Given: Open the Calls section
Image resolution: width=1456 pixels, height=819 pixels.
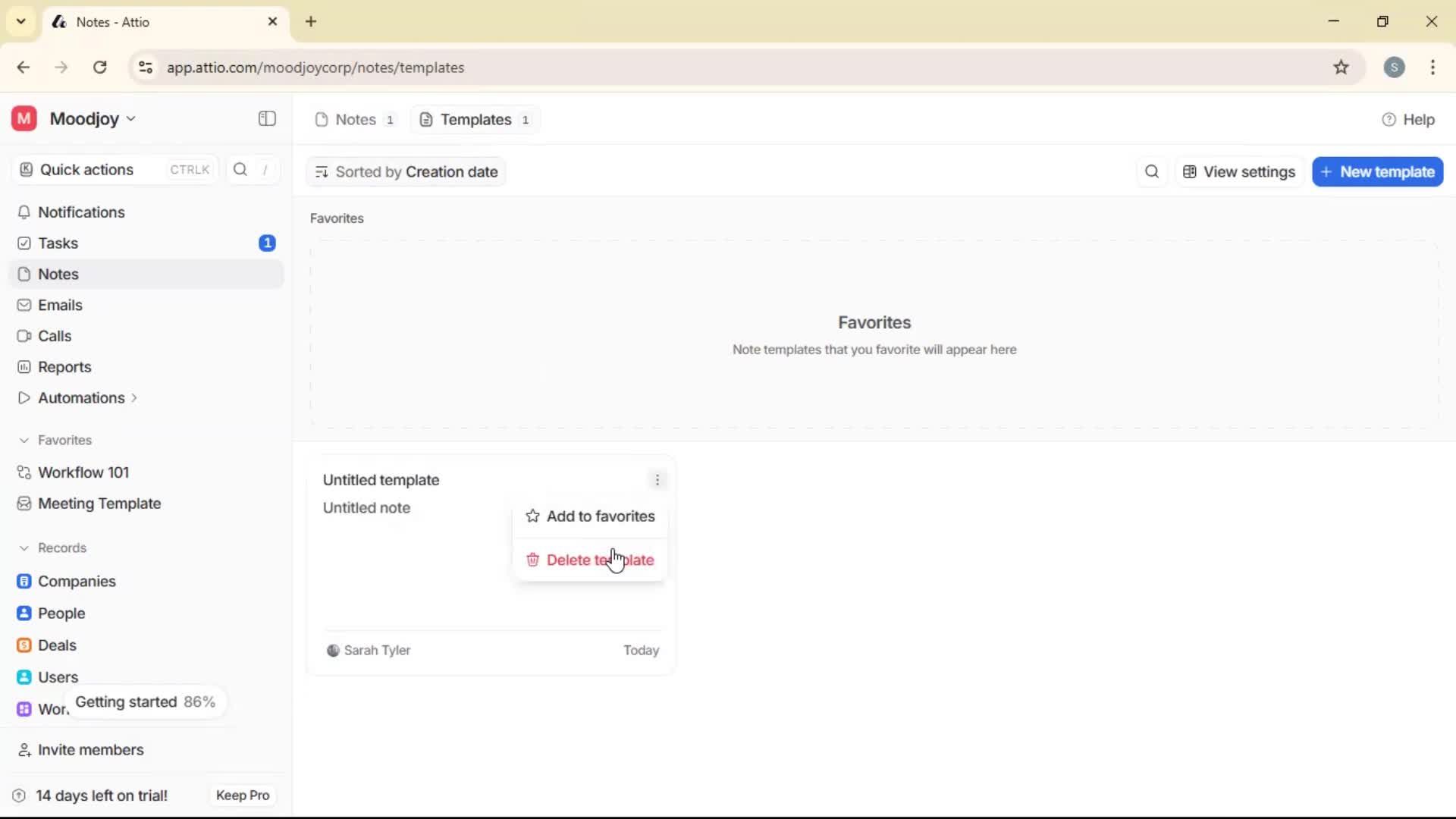Looking at the screenshot, I should click(53, 336).
